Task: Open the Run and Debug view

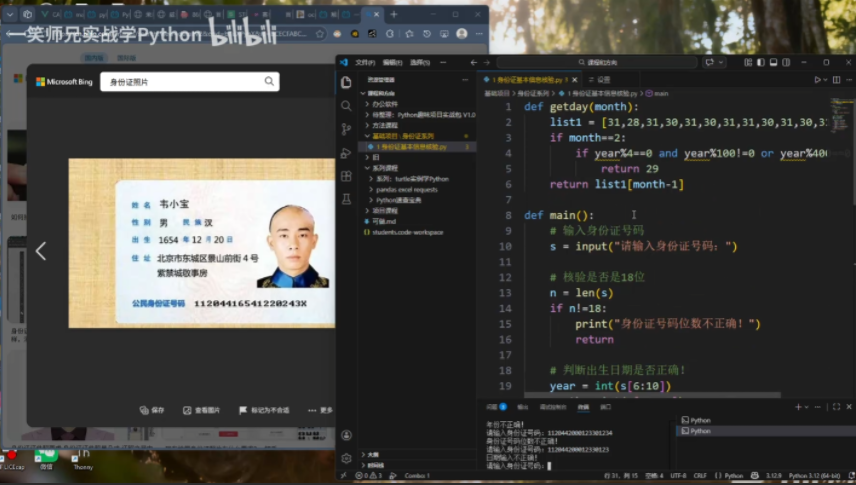Action: pos(346,152)
